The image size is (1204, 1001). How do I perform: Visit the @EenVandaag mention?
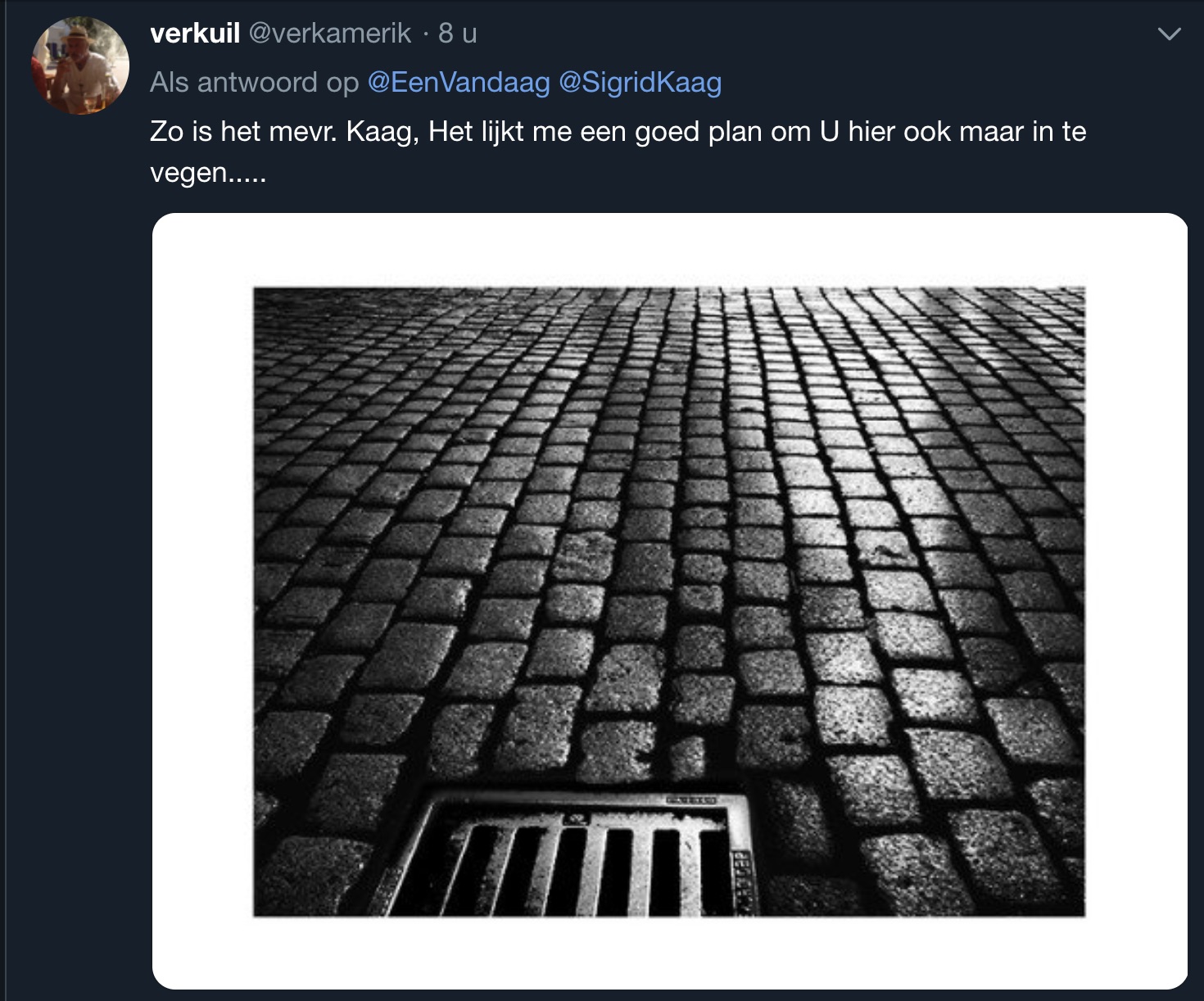tap(459, 83)
